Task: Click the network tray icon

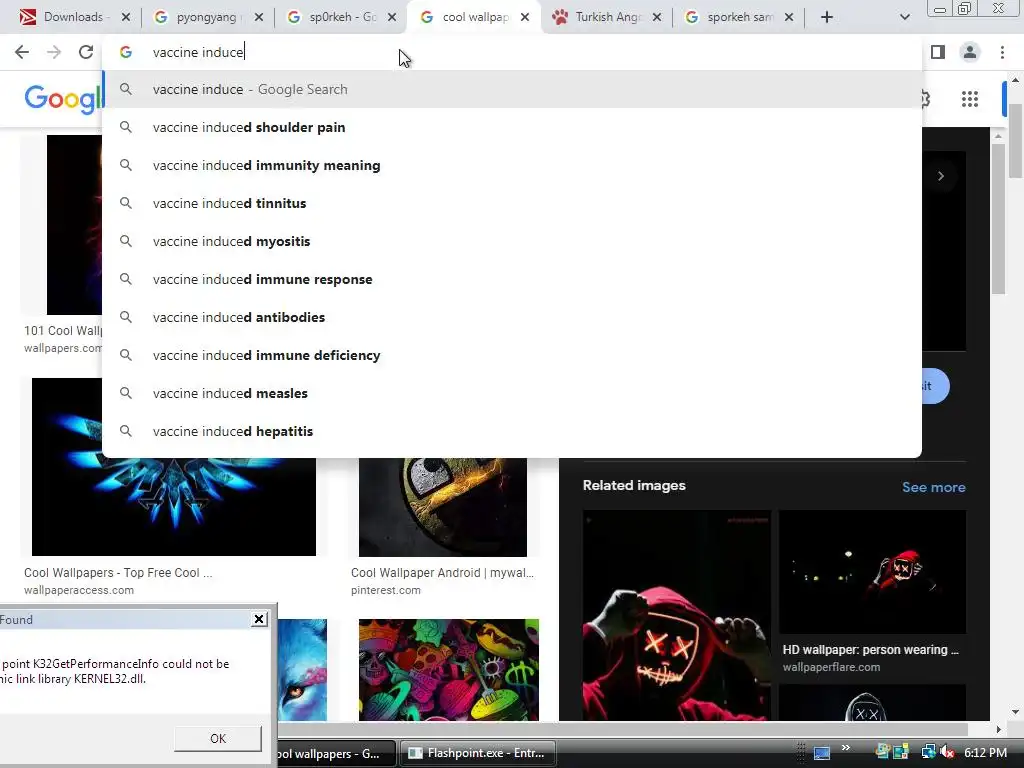Action: click(928, 753)
